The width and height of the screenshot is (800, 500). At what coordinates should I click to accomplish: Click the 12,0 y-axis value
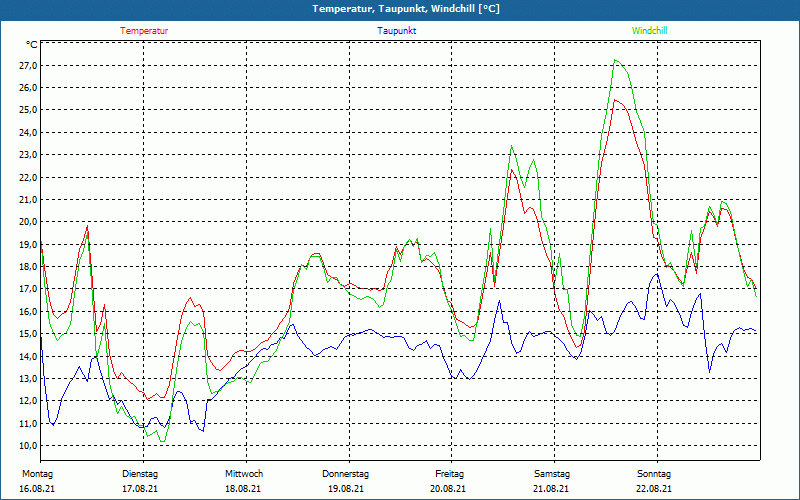point(28,401)
